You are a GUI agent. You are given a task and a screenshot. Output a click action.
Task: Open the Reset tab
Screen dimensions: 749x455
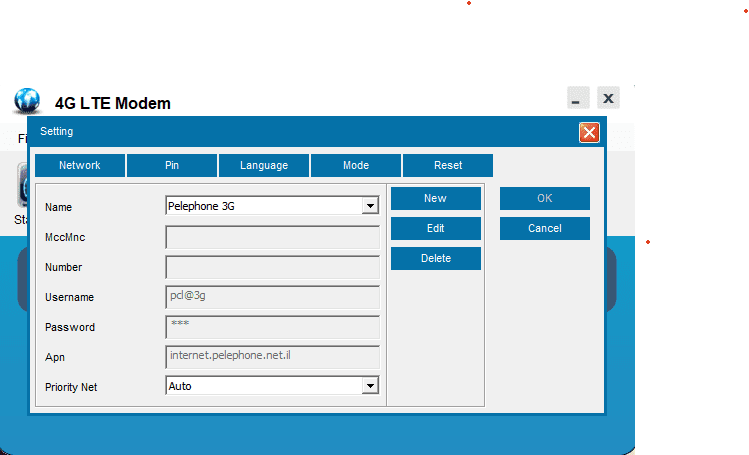pos(448,165)
